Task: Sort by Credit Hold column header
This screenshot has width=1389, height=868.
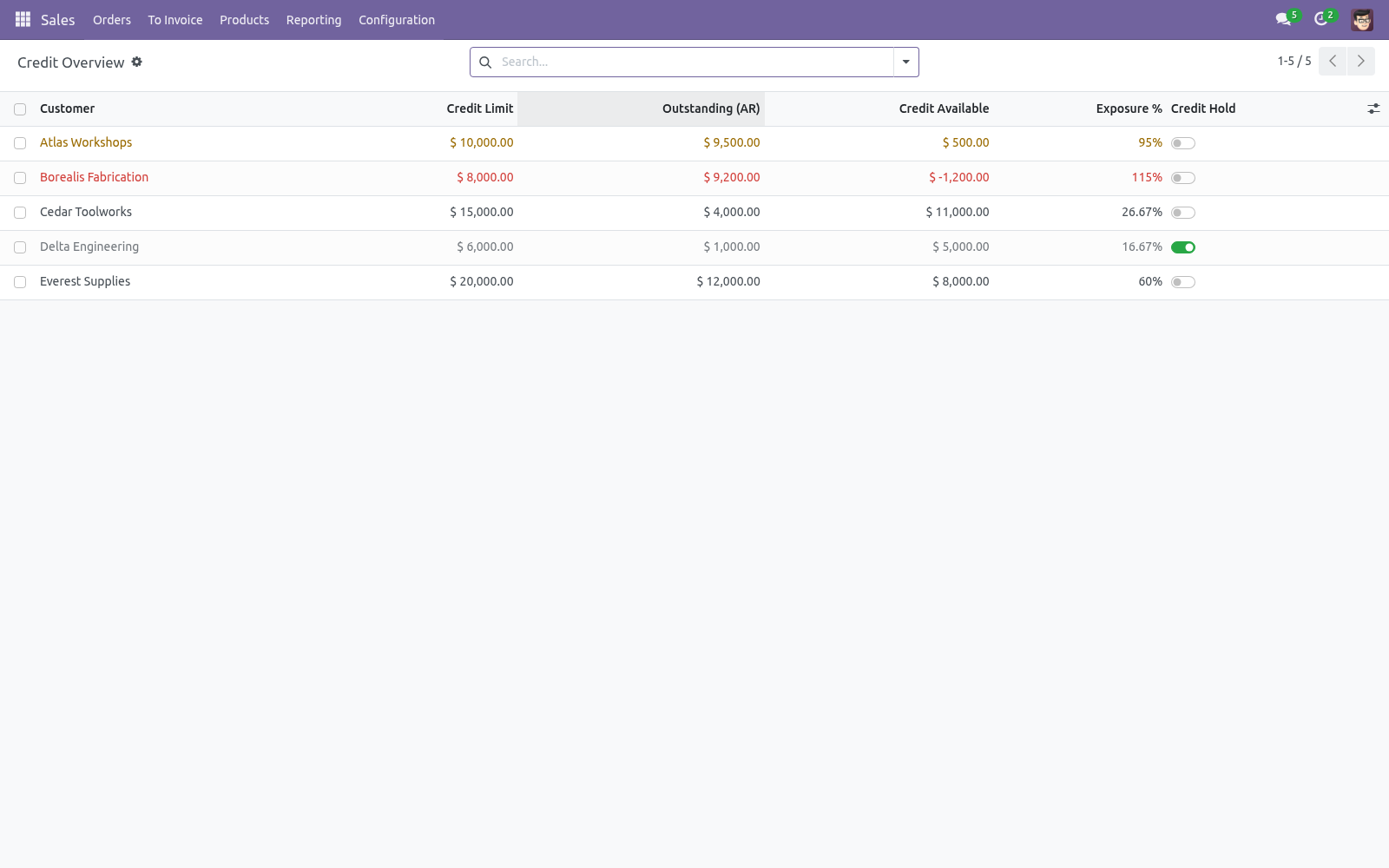Action: click(x=1203, y=108)
